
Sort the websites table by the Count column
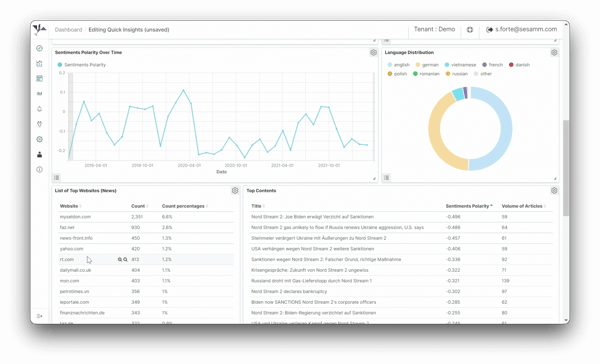pyautogui.click(x=139, y=206)
